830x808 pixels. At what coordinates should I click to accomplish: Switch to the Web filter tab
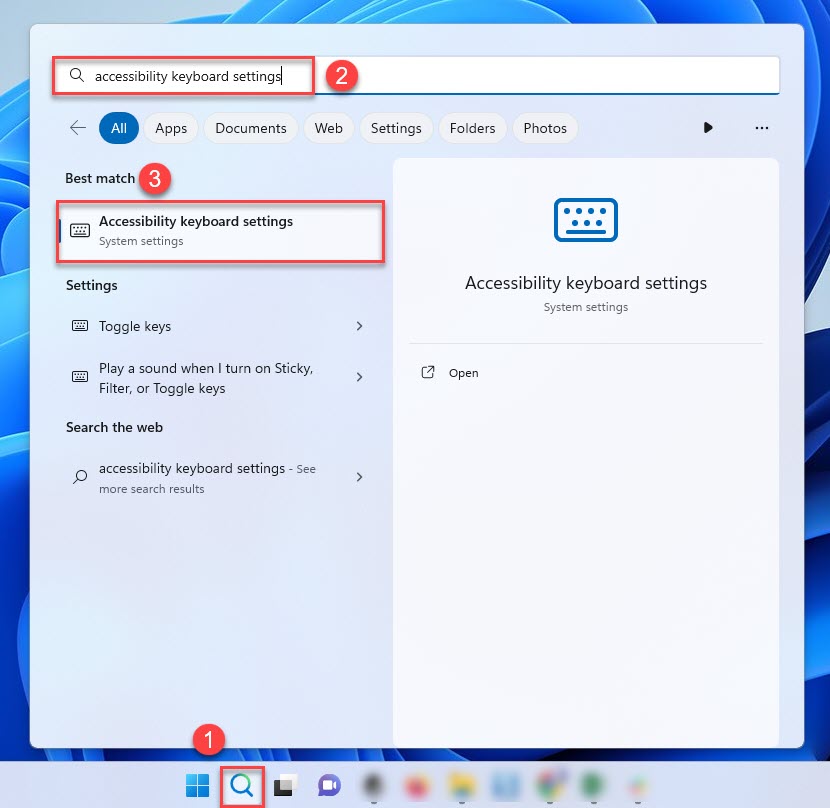[329, 128]
